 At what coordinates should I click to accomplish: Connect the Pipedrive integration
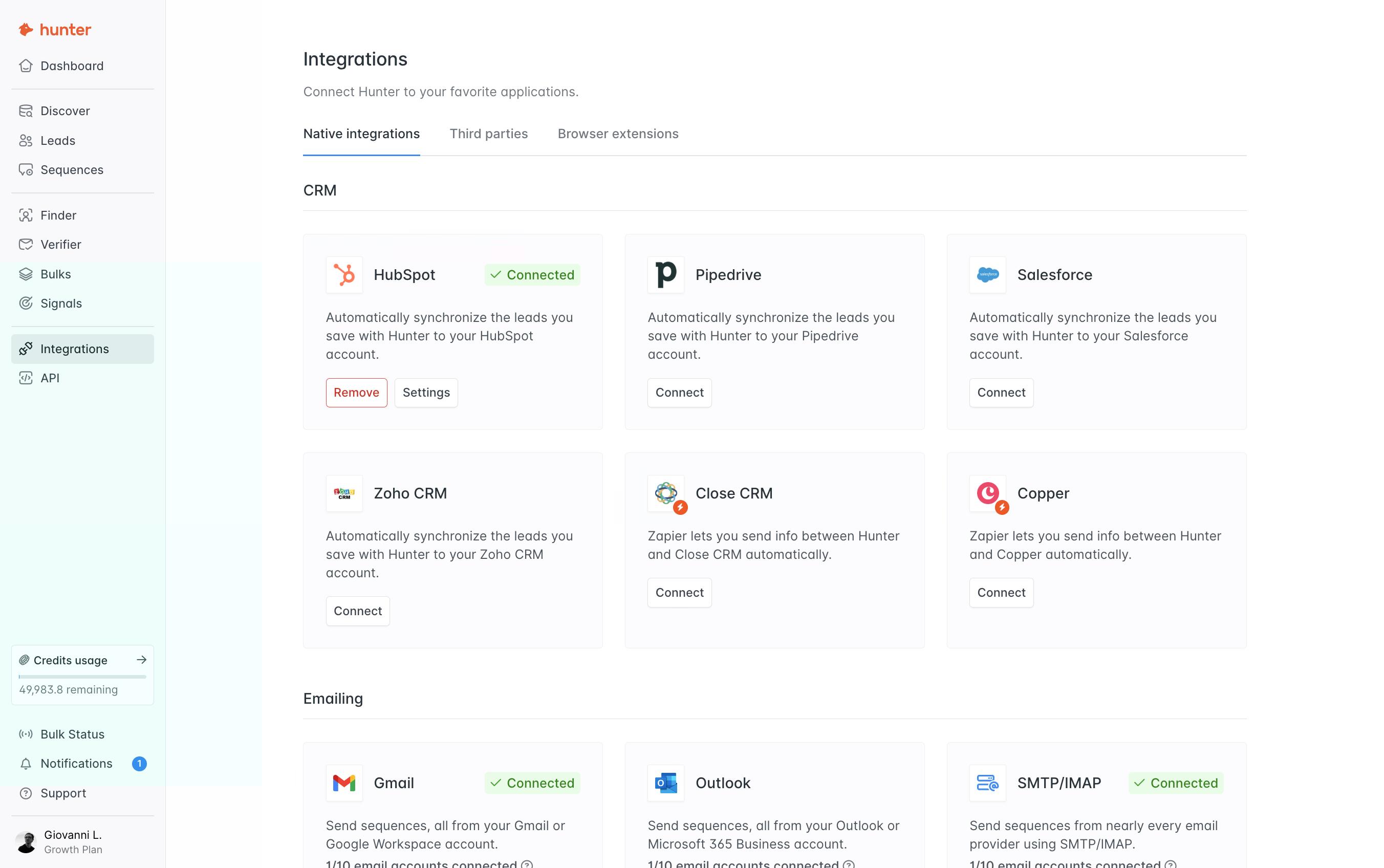pyautogui.click(x=679, y=392)
